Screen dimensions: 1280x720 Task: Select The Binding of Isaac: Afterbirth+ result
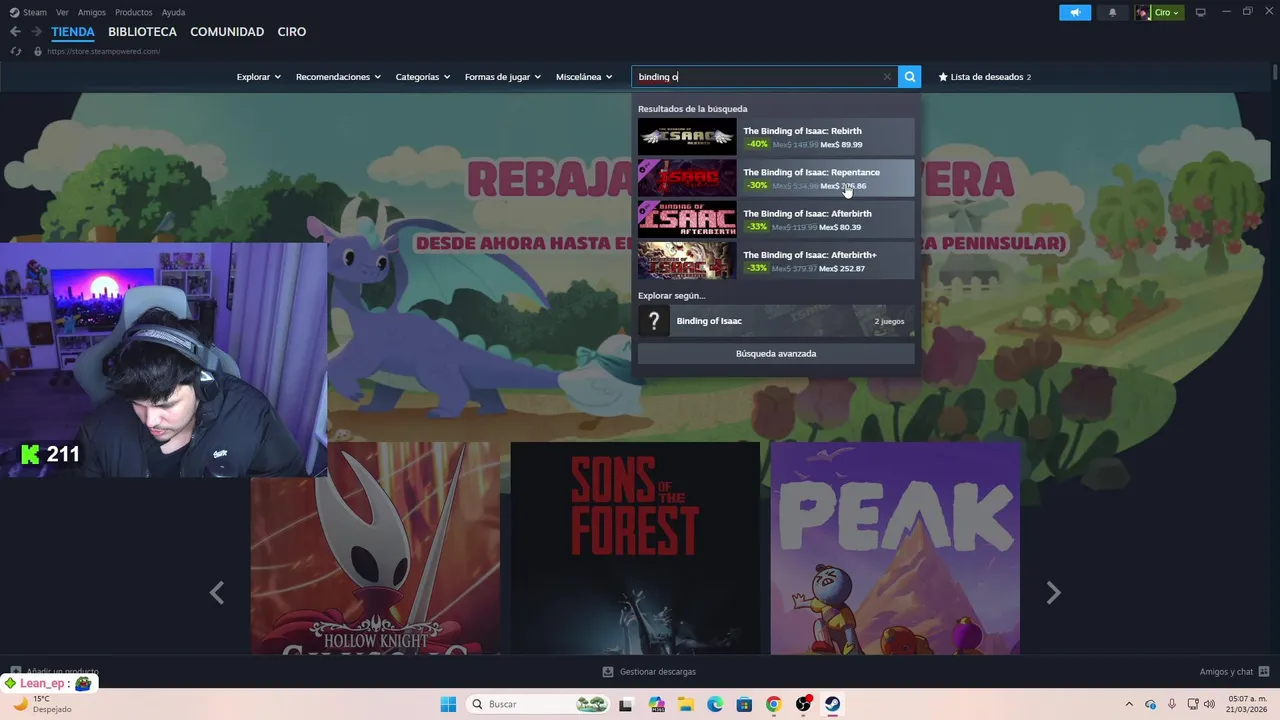click(x=776, y=261)
